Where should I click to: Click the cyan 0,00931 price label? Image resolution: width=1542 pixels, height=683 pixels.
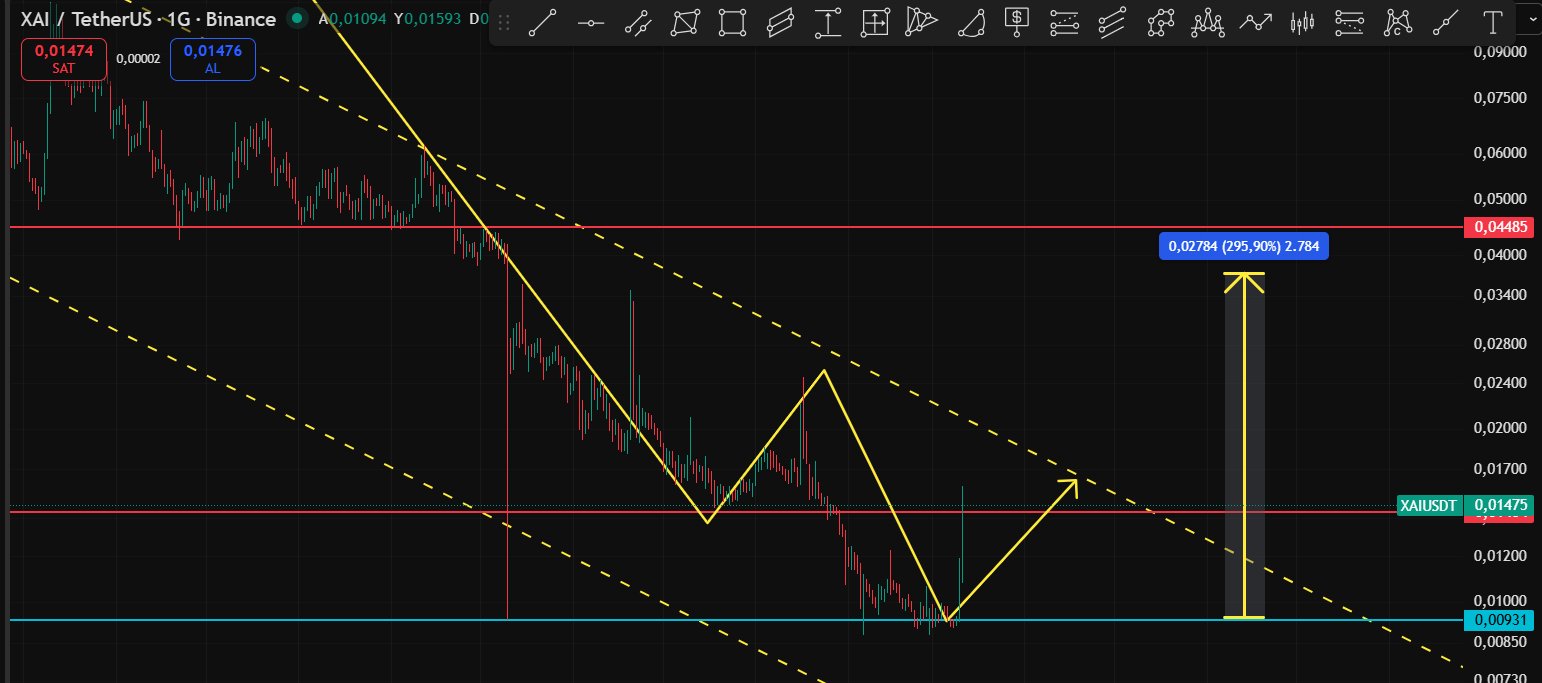click(1497, 620)
